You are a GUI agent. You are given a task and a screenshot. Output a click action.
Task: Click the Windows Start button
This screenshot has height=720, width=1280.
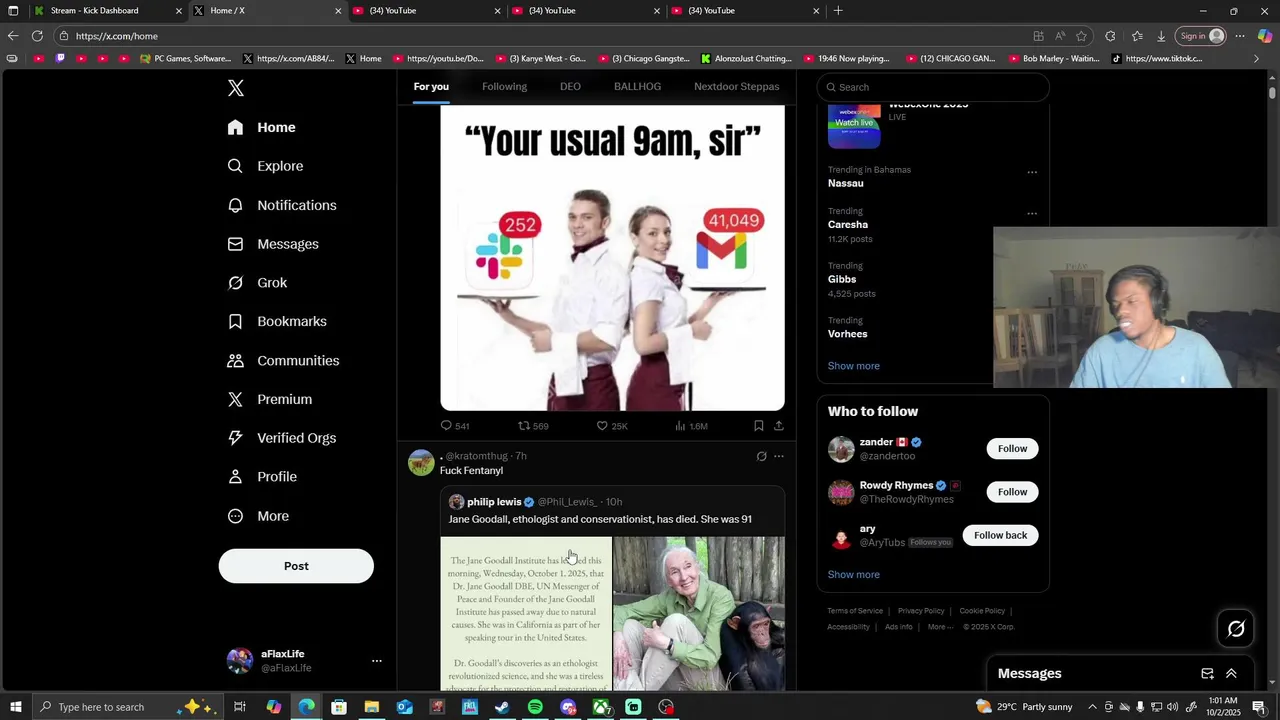tap(16, 707)
